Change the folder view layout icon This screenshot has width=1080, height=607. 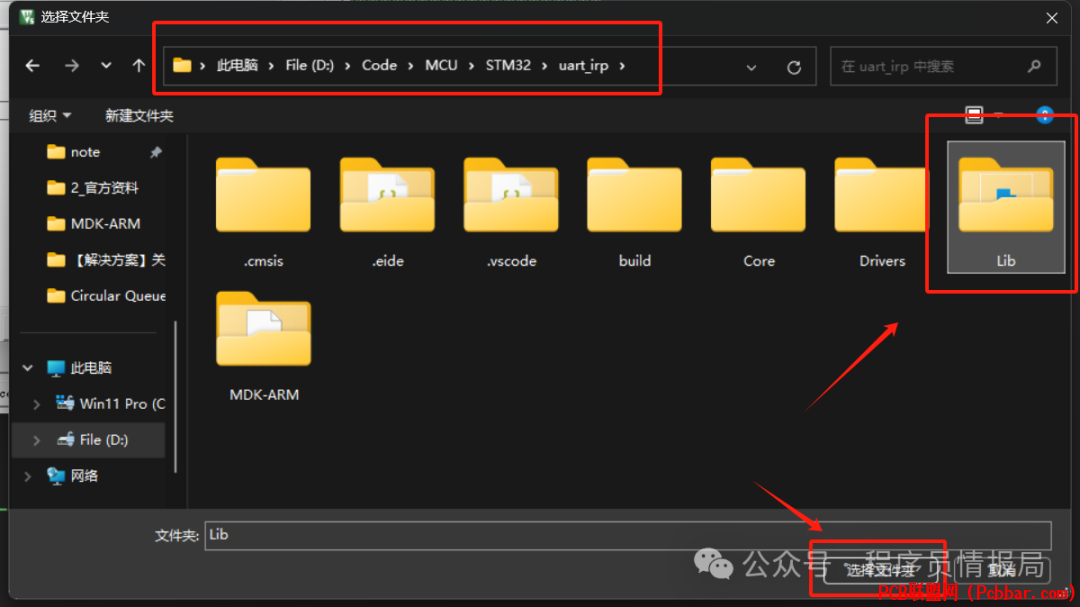tap(974, 115)
